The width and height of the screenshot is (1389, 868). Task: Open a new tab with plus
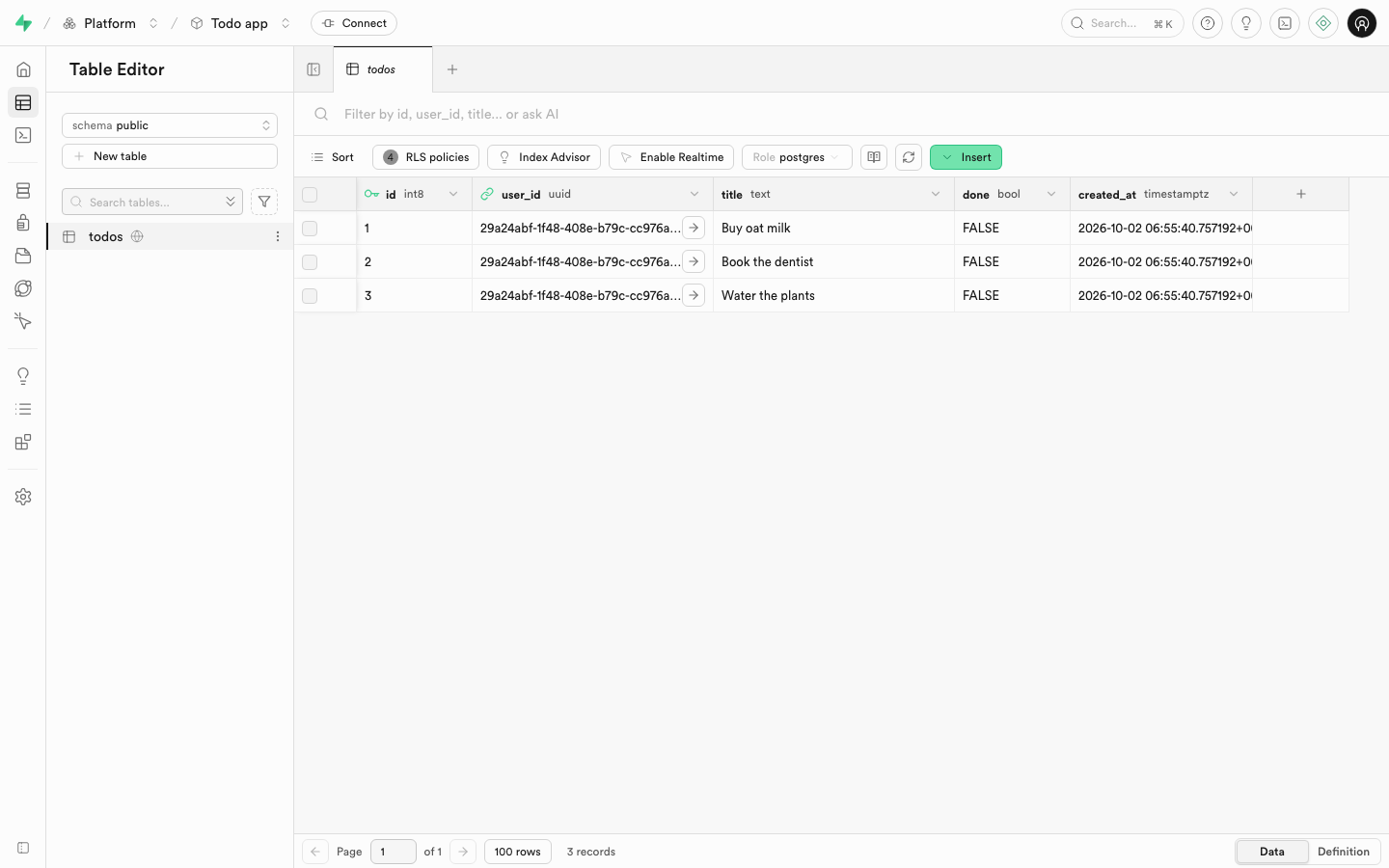(452, 69)
